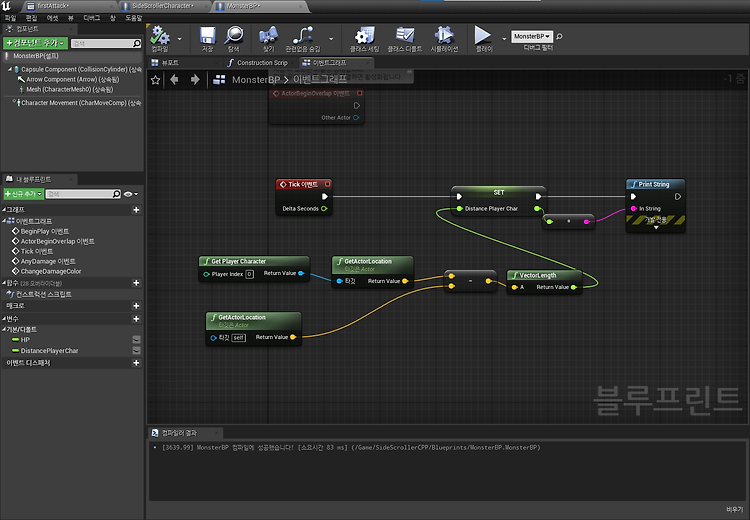Expand Print String node advanced options arrow
750x520 pixels.
tap(656, 228)
